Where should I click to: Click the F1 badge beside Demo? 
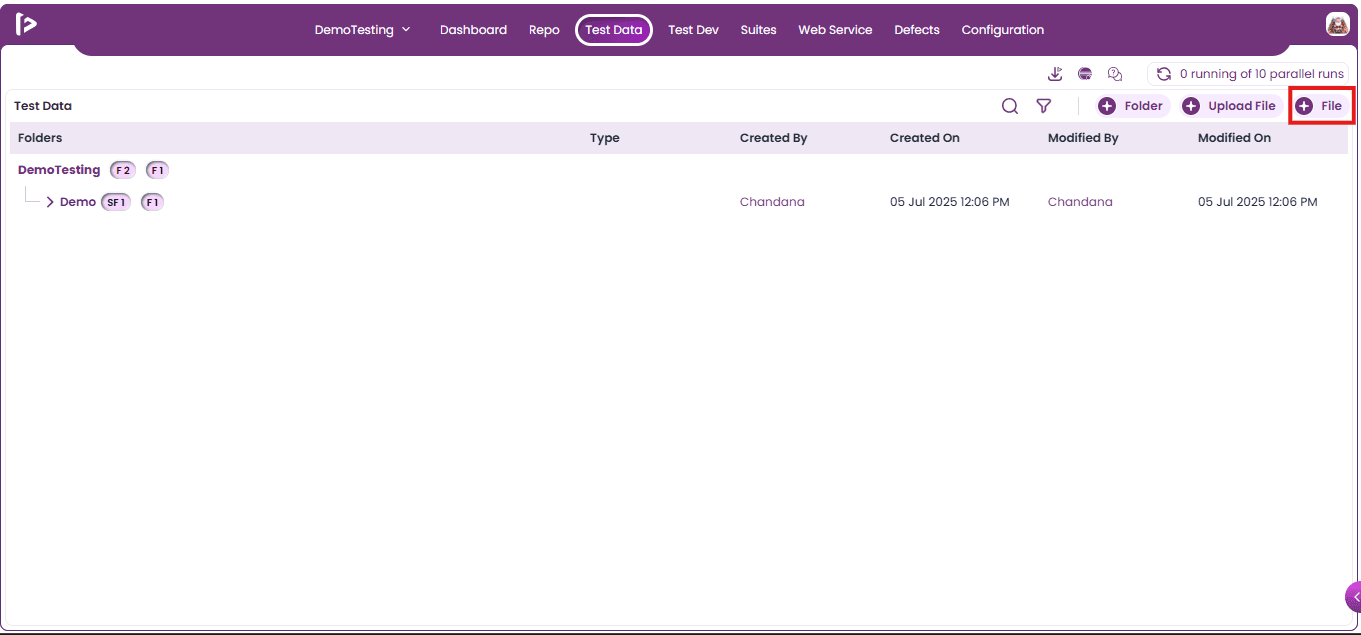click(152, 202)
